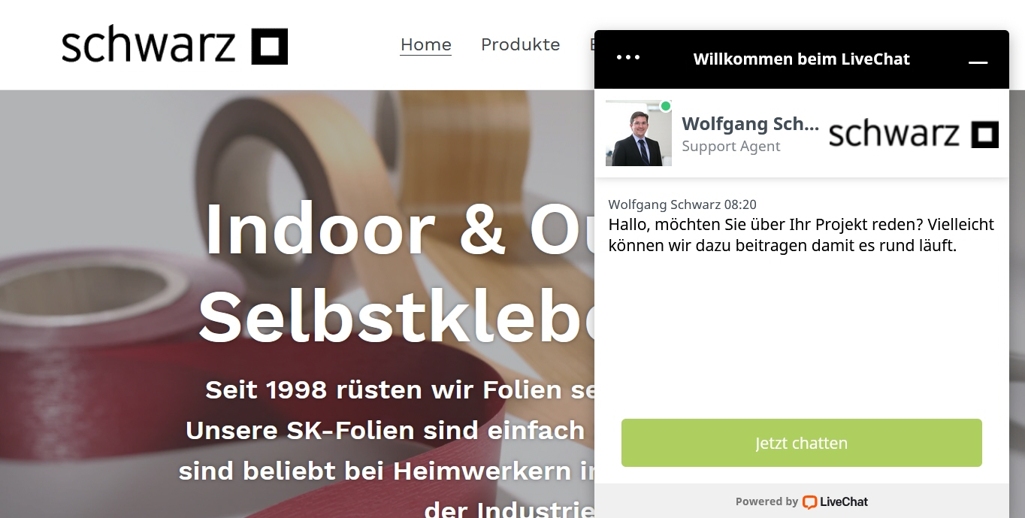
Task: Click the Support Agent label
Action: (731, 146)
